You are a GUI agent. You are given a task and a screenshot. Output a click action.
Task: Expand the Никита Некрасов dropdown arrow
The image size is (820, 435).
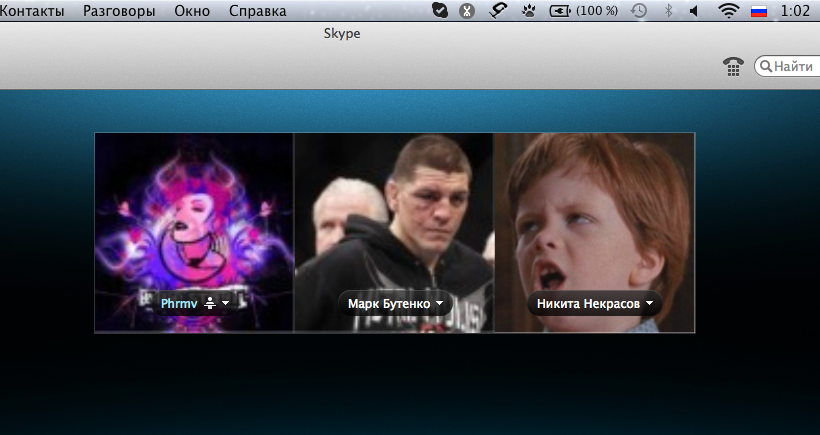pyautogui.click(x=649, y=303)
